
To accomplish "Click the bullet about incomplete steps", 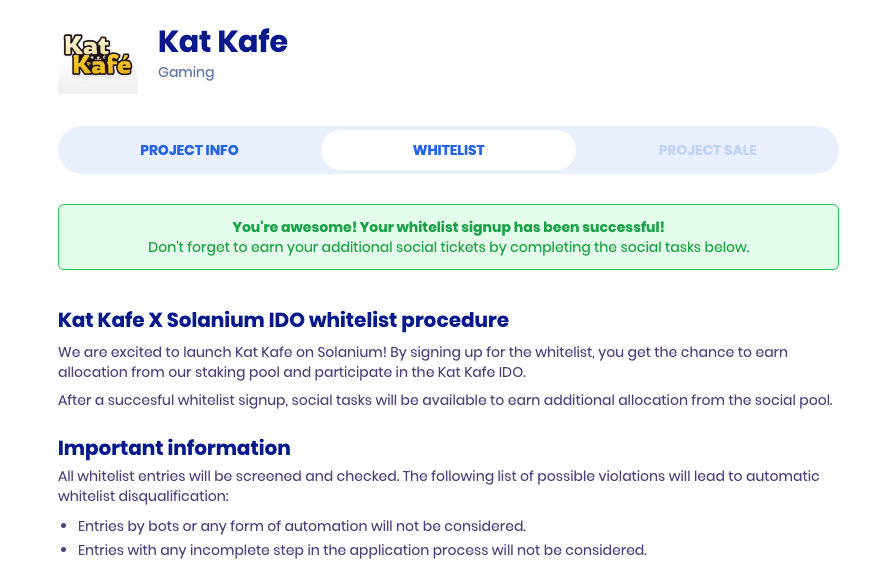I will tap(362, 550).
